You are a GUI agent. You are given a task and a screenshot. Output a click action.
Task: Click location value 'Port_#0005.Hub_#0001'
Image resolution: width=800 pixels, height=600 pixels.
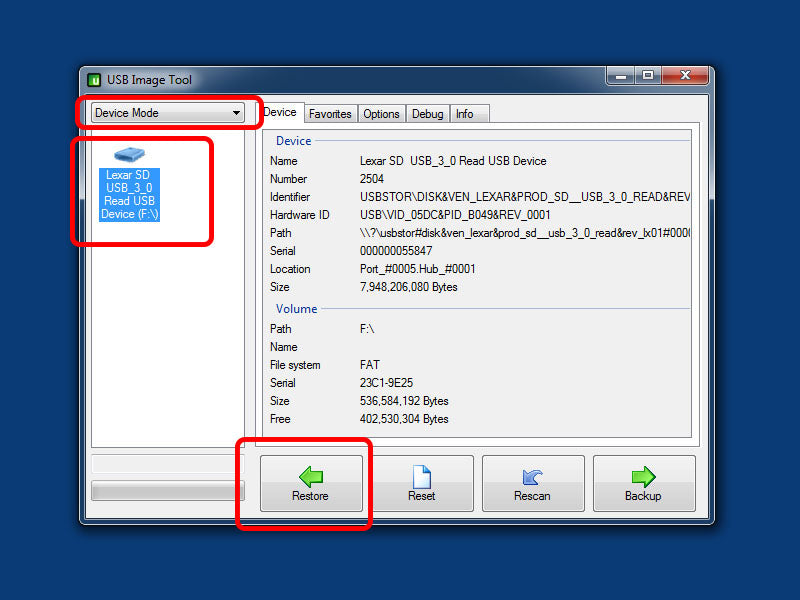[x=417, y=269]
